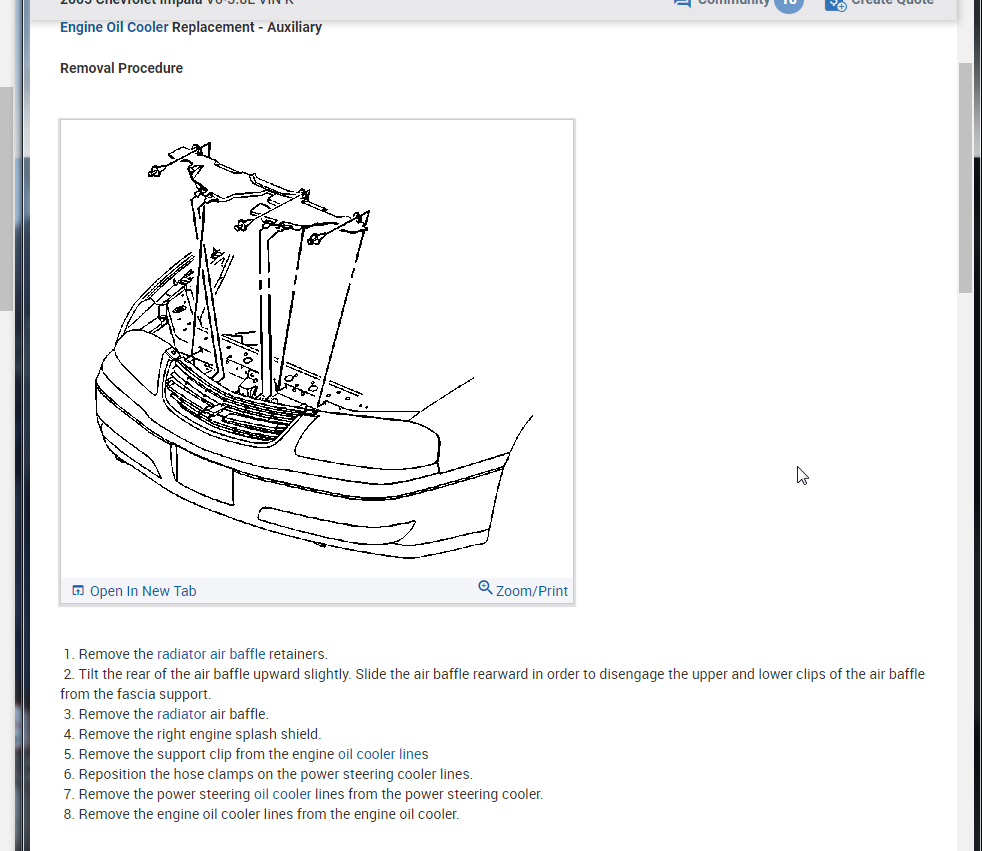
Task: Click the Zoom/Print magnifier icon
Action: pyautogui.click(x=485, y=588)
